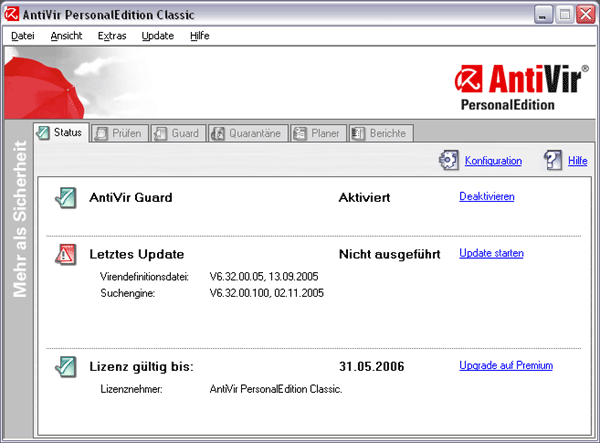Click the 31.05.2006 license date
This screenshot has height=443, width=600.
tap(372, 367)
